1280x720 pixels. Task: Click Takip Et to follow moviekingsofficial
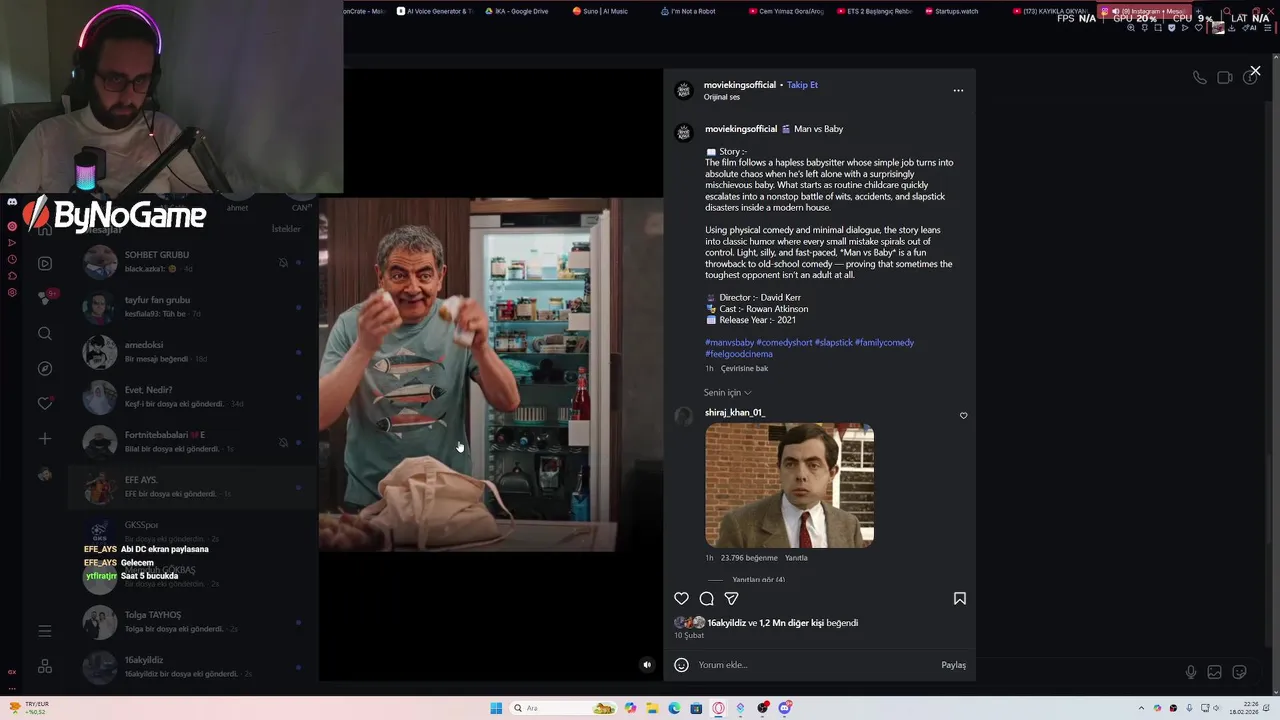tap(802, 85)
